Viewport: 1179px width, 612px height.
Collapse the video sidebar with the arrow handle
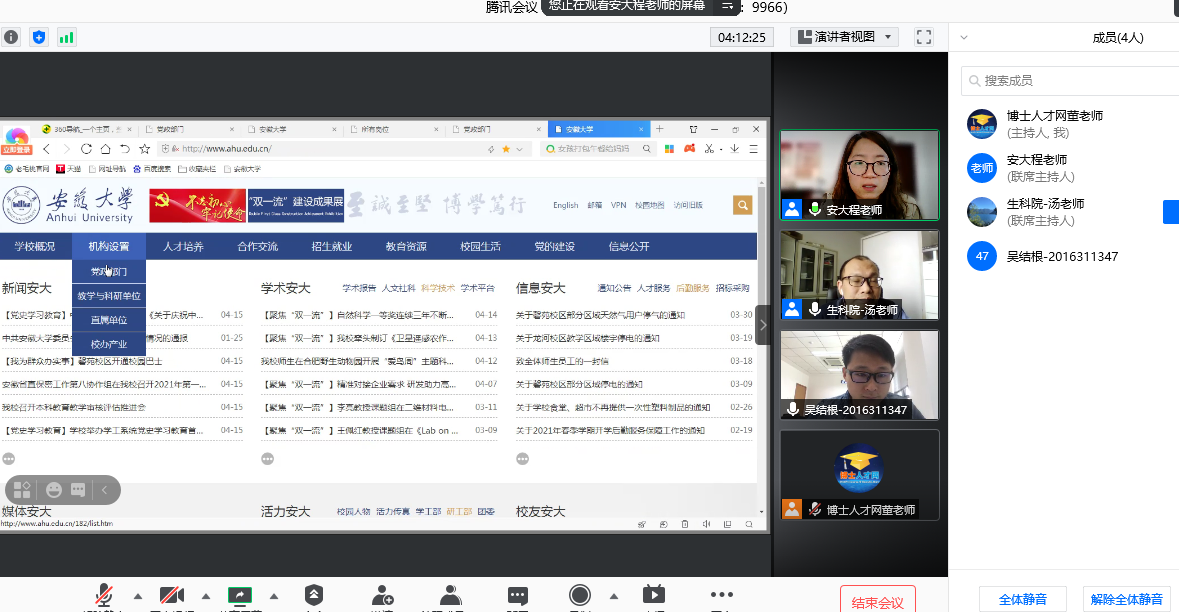point(762,325)
